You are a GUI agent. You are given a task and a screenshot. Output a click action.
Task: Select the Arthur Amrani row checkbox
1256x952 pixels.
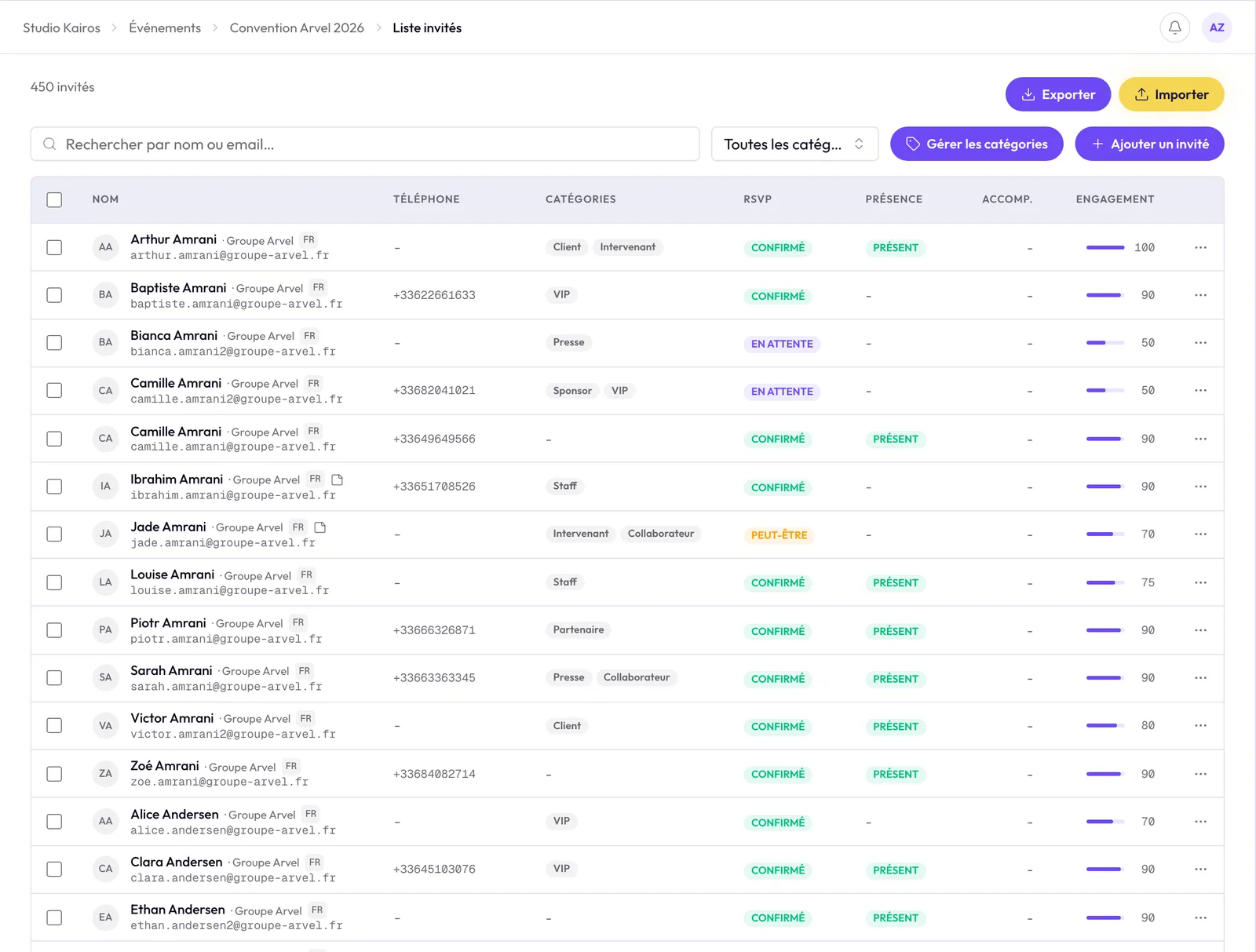click(54, 247)
